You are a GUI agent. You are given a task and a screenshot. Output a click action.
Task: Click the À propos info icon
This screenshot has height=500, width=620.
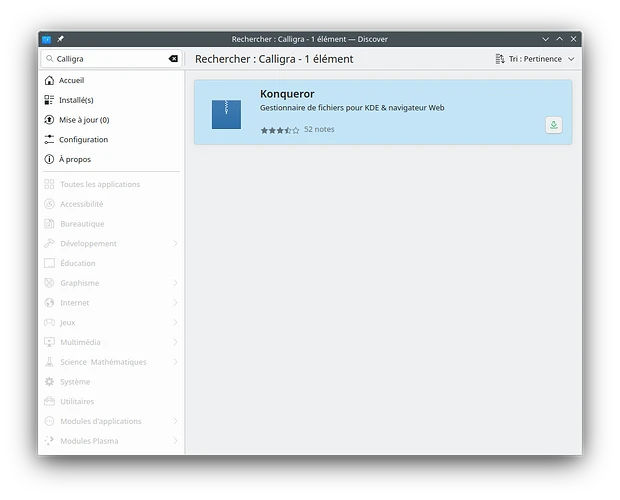pos(49,159)
